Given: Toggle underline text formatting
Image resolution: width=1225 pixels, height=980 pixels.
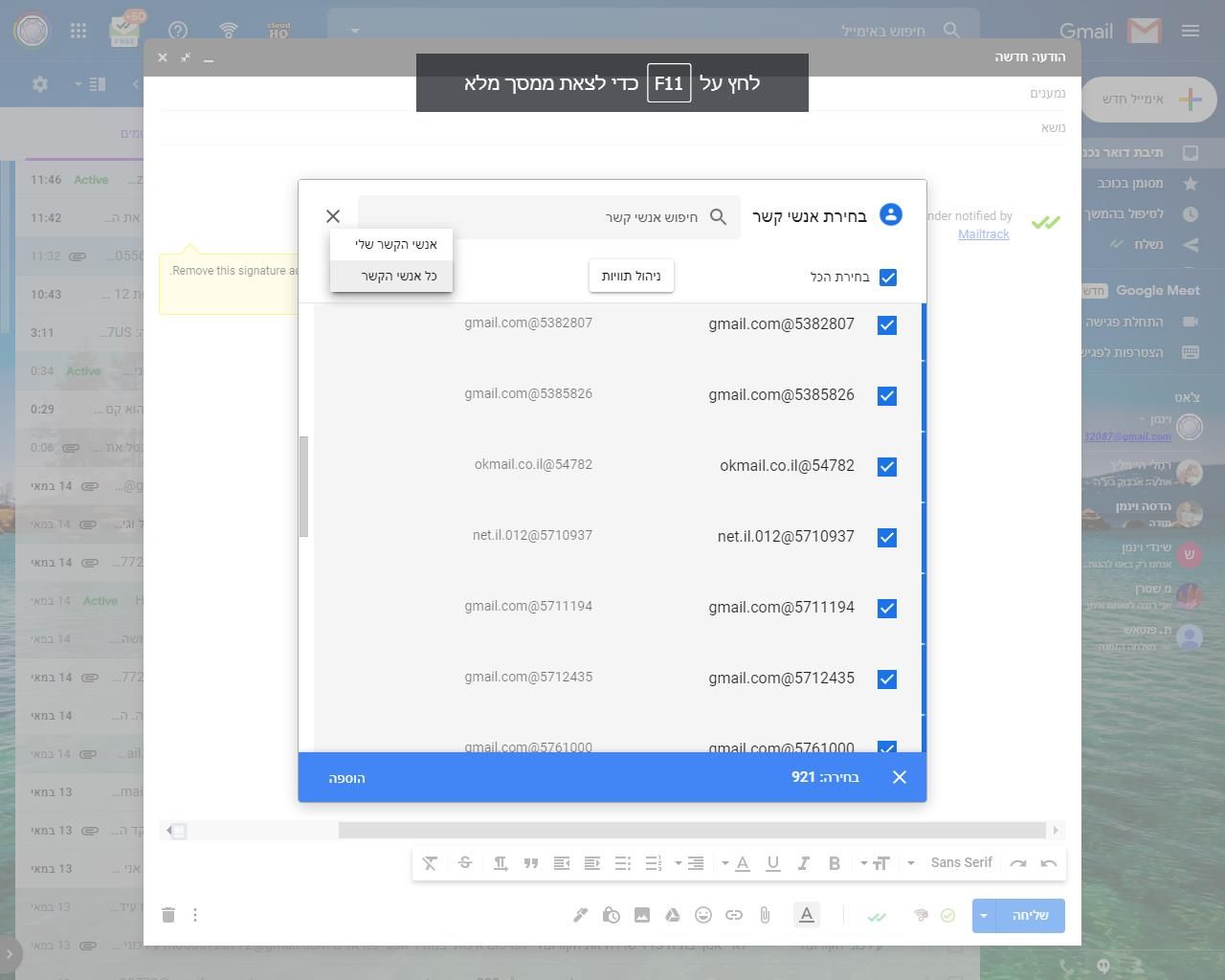Looking at the screenshot, I should click(x=773, y=863).
